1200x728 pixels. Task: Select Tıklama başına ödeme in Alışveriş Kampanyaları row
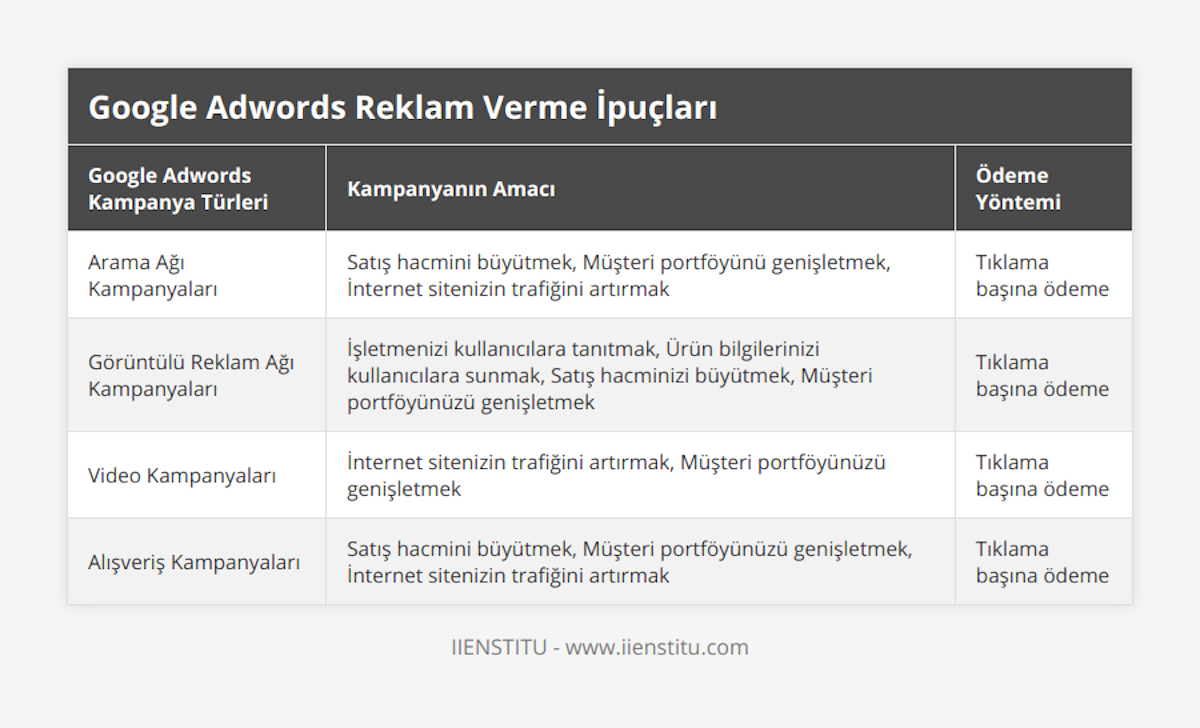[1042, 562]
